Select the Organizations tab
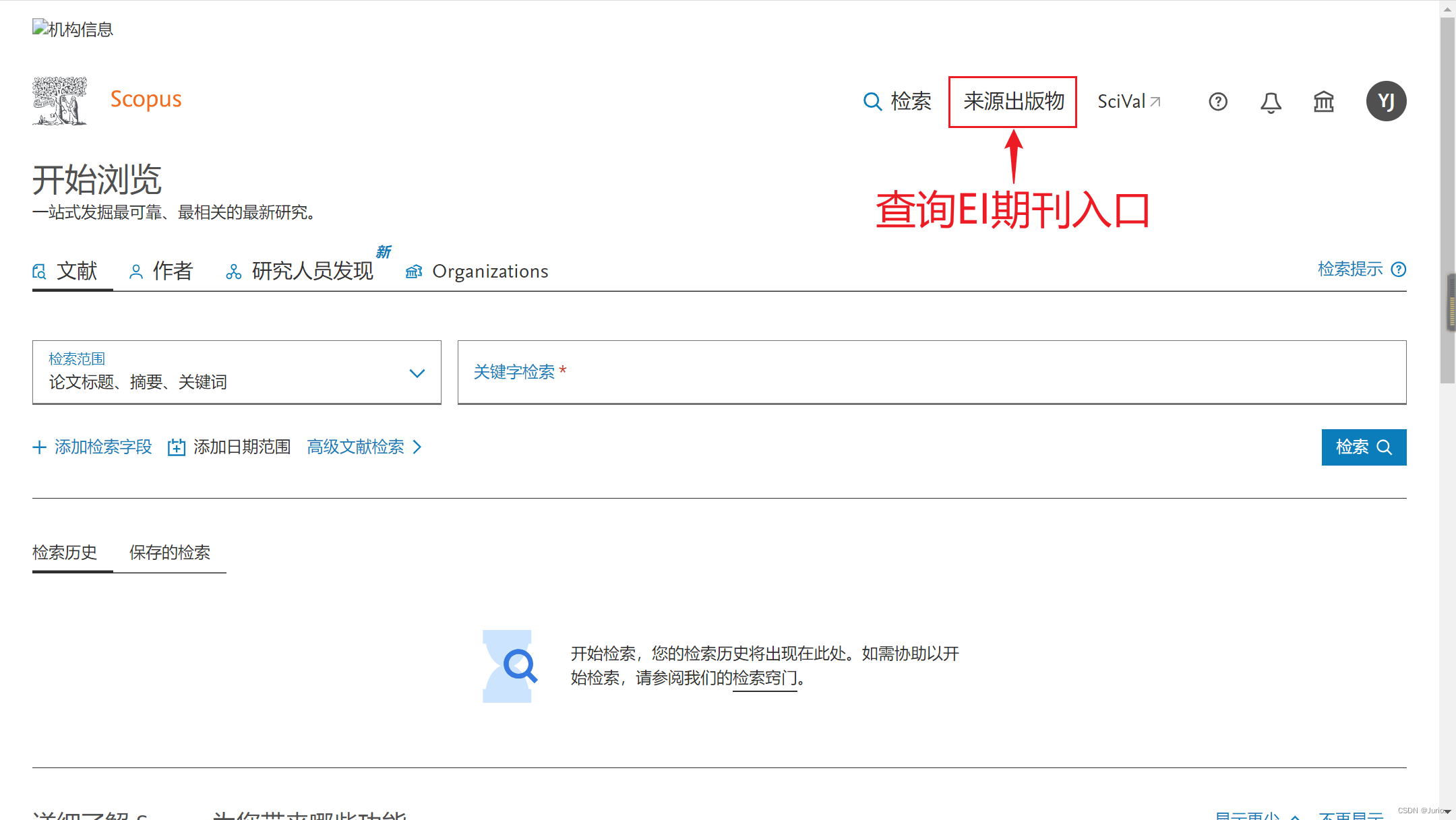The image size is (1456, 820). (477, 271)
